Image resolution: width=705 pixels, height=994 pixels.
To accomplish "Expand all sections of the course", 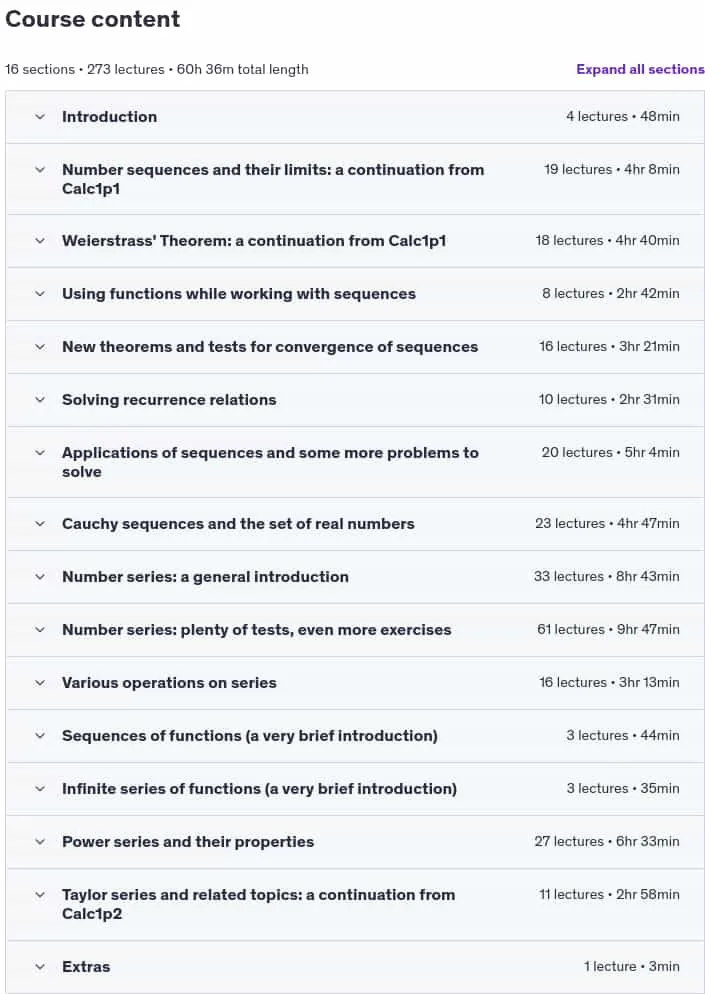I will tap(640, 69).
